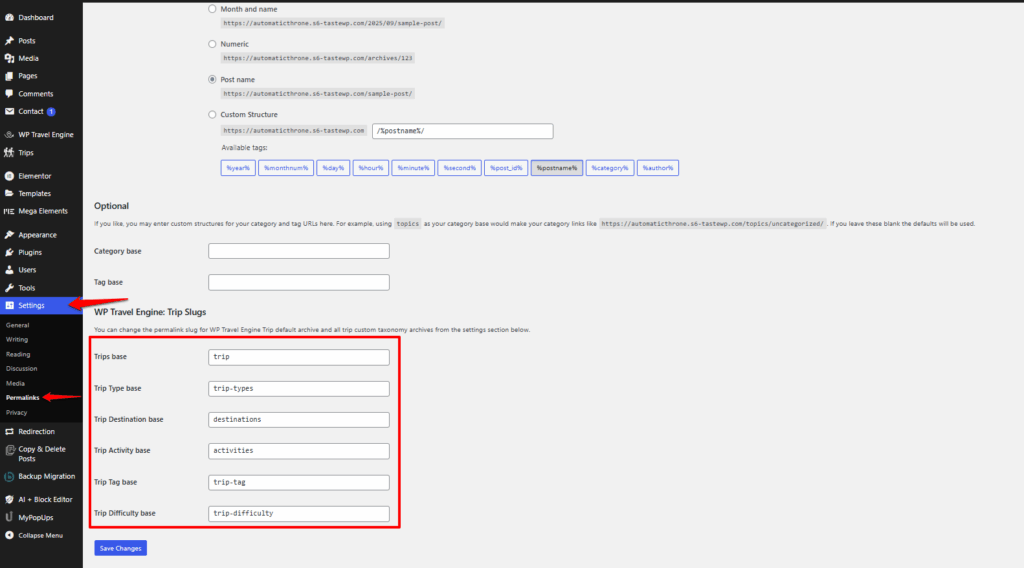Image resolution: width=1024 pixels, height=568 pixels.
Task: Click the Save Changes button
Action: pyautogui.click(x=120, y=548)
